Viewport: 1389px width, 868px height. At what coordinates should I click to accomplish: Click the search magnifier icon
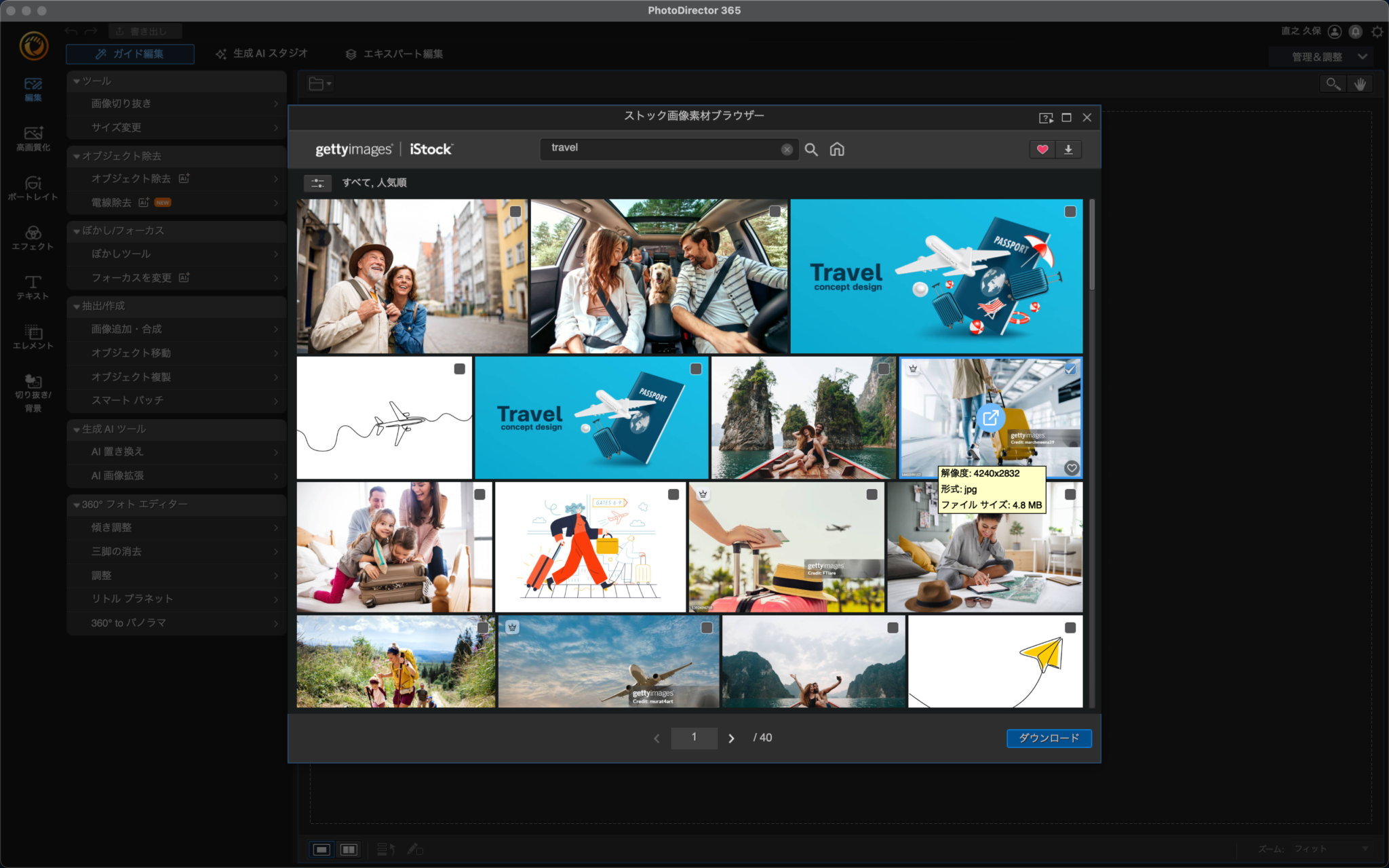(x=811, y=149)
